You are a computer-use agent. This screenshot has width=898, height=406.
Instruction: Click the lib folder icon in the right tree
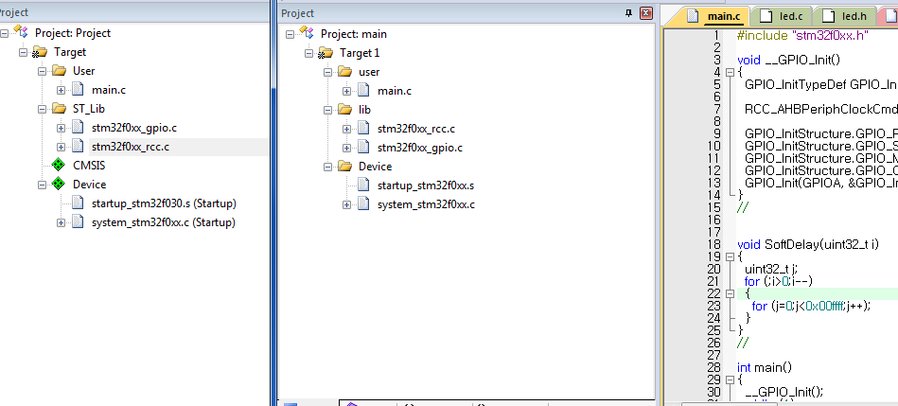click(344, 109)
